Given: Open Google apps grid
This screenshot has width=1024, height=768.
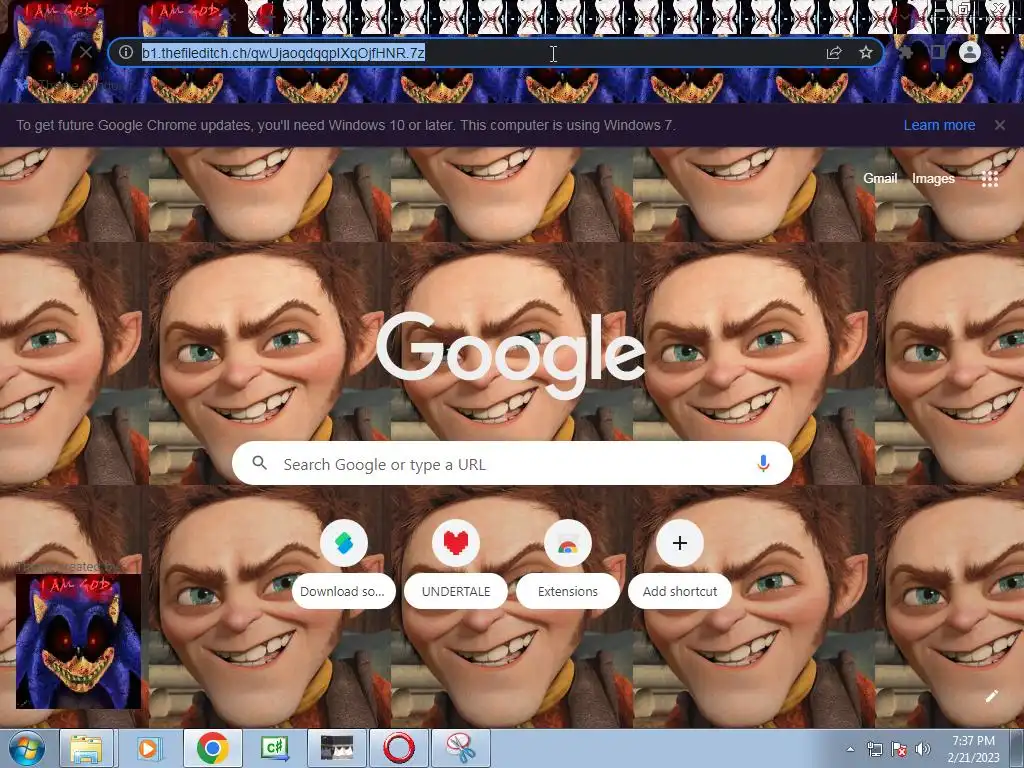Looking at the screenshot, I should click(990, 179).
